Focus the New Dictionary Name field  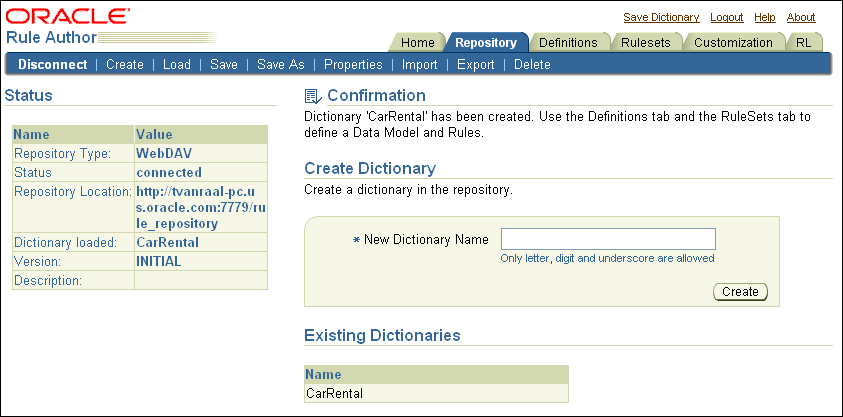[608, 239]
